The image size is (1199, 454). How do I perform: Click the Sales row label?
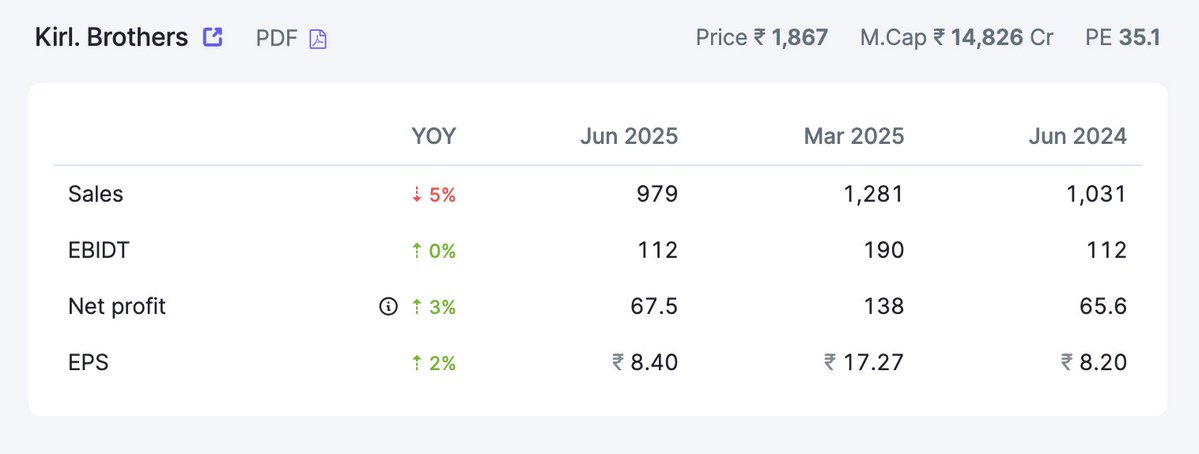[x=96, y=194]
